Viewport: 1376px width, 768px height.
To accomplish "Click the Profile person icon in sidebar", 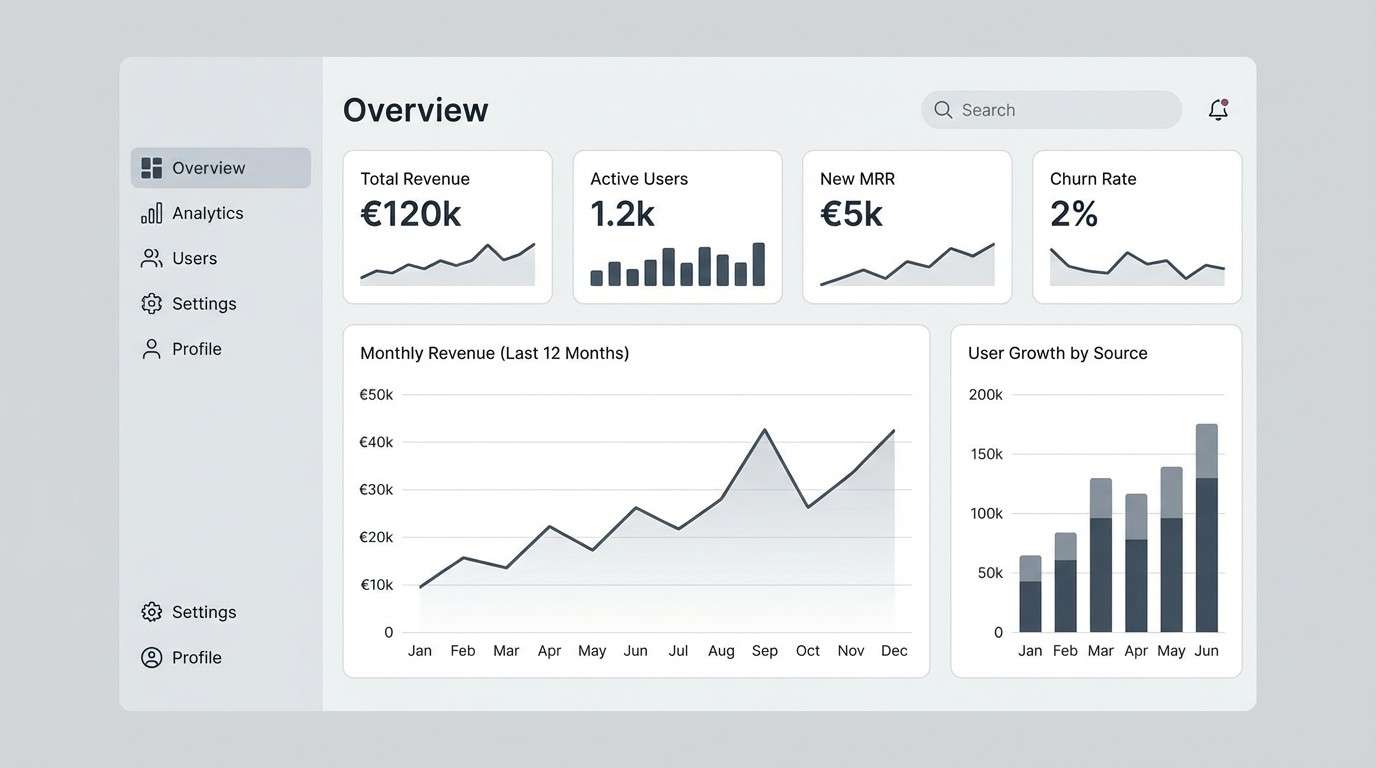I will (151, 348).
